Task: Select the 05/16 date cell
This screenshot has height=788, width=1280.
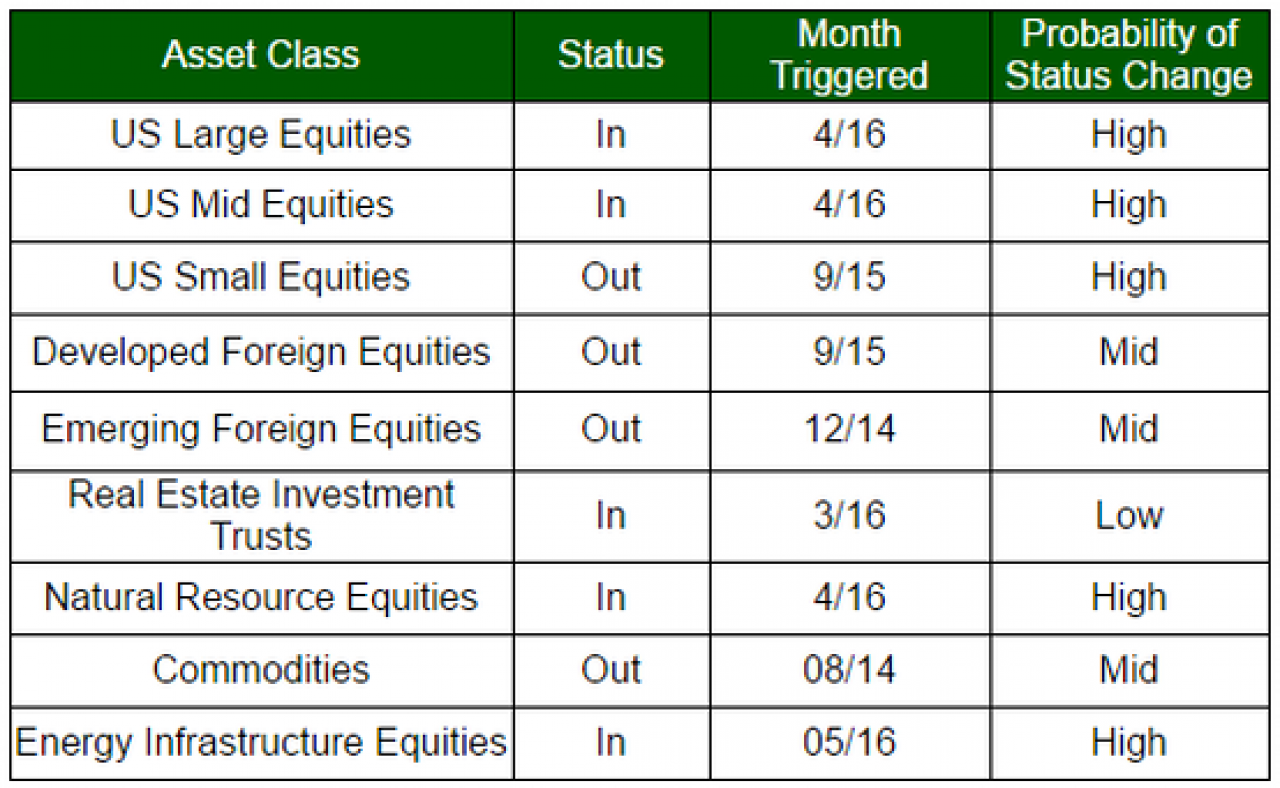Action: pos(850,743)
